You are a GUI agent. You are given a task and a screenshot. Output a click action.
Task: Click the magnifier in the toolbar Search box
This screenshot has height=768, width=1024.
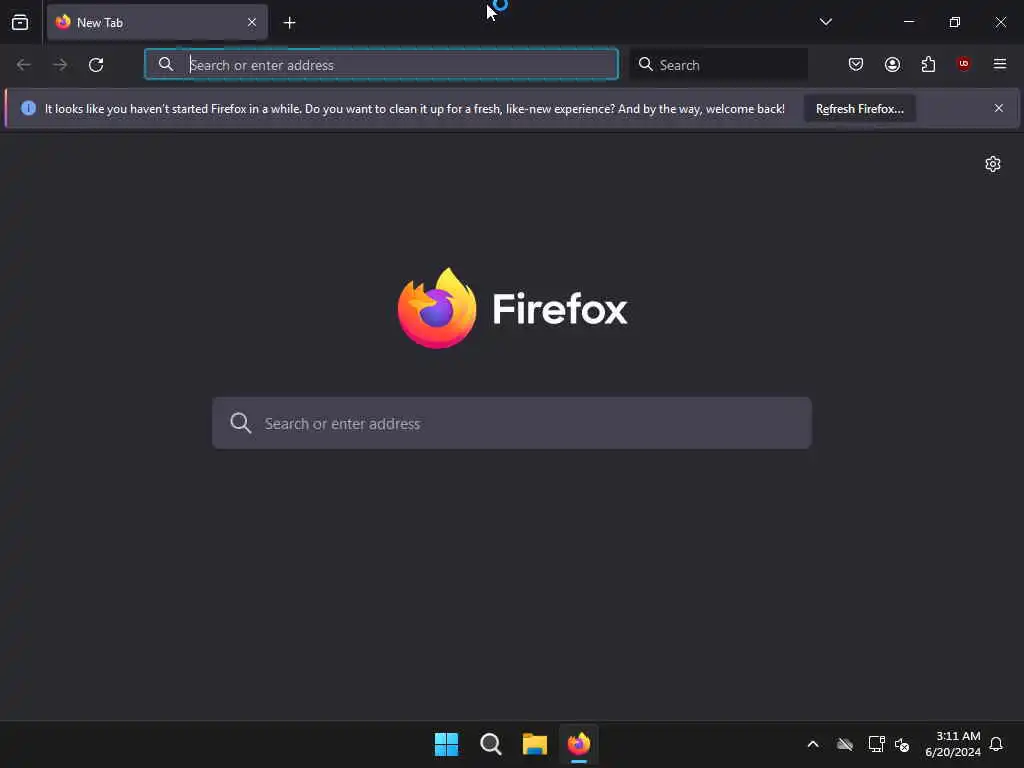pos(645,64)
